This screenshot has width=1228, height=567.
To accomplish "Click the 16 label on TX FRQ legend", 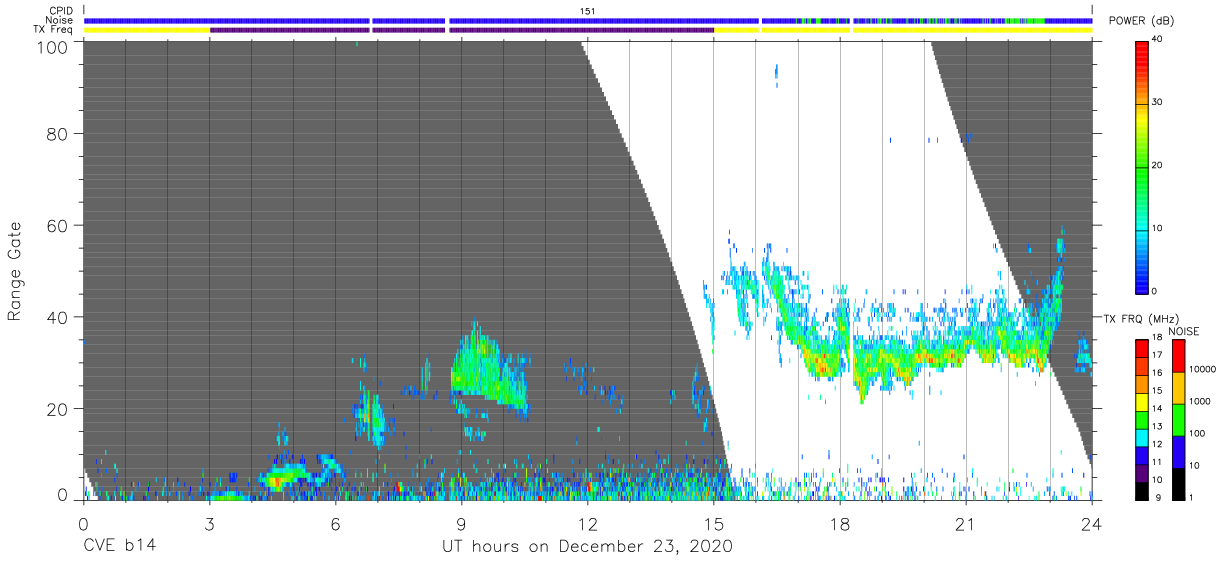I will pyautogui.click(x=1157, y=373).
